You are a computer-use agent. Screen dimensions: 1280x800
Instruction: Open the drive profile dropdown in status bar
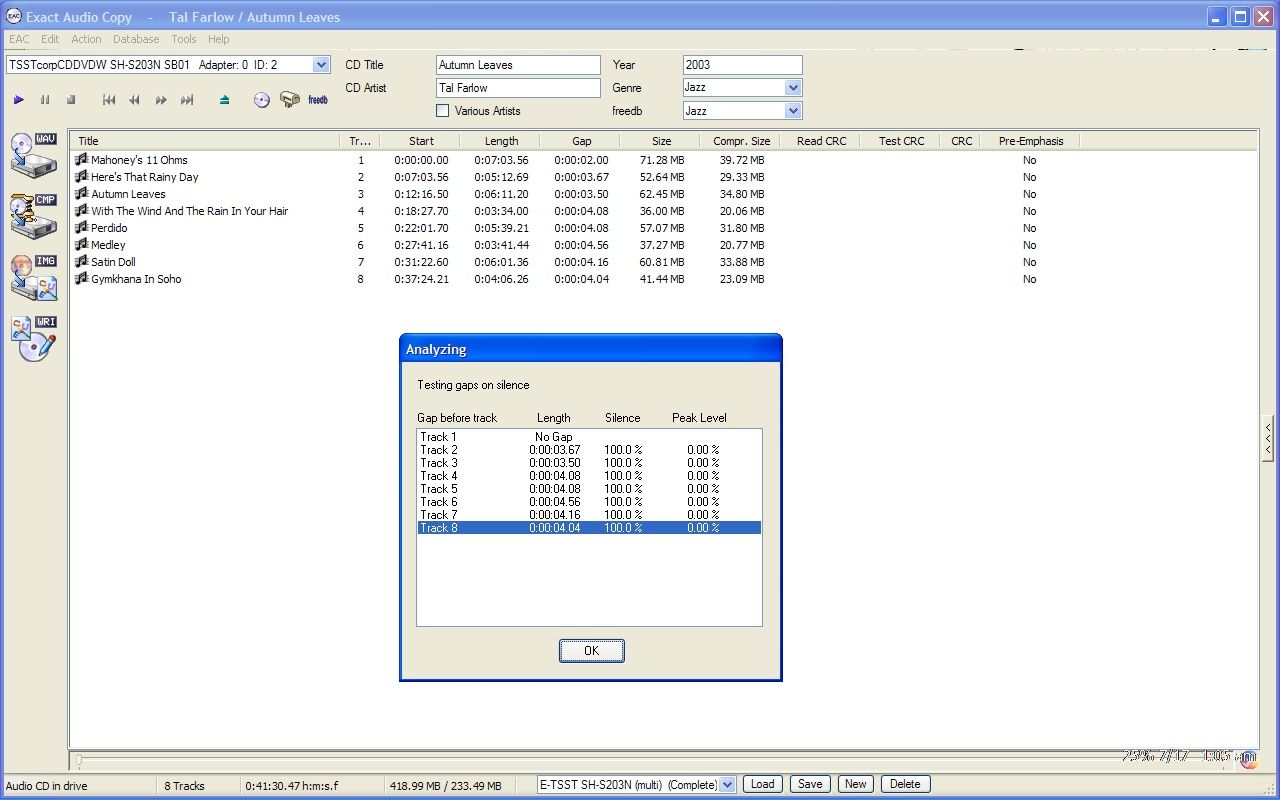pos(727,785)
